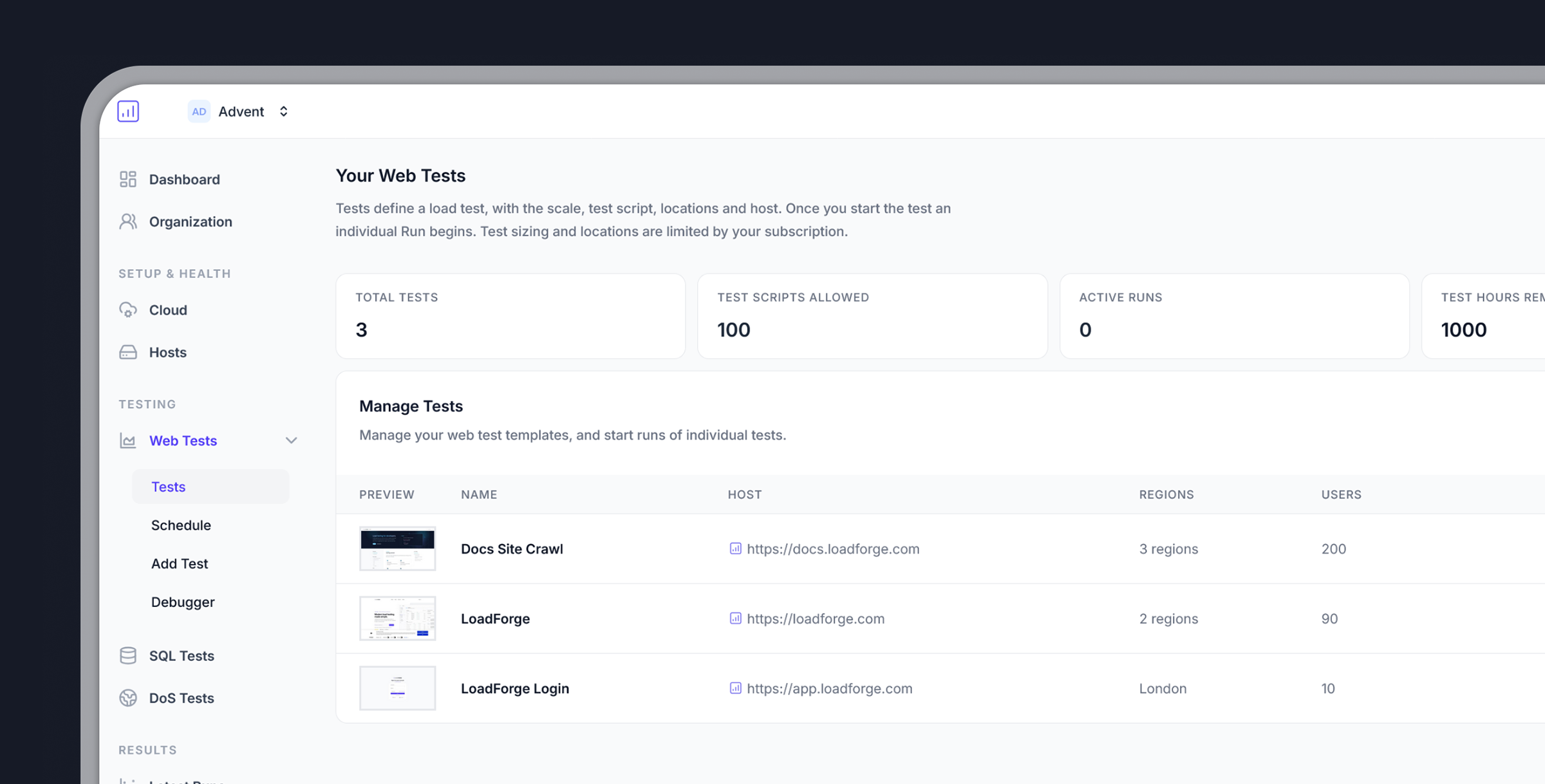
Task: Click the USERS column header
Action: (1342, 494)
